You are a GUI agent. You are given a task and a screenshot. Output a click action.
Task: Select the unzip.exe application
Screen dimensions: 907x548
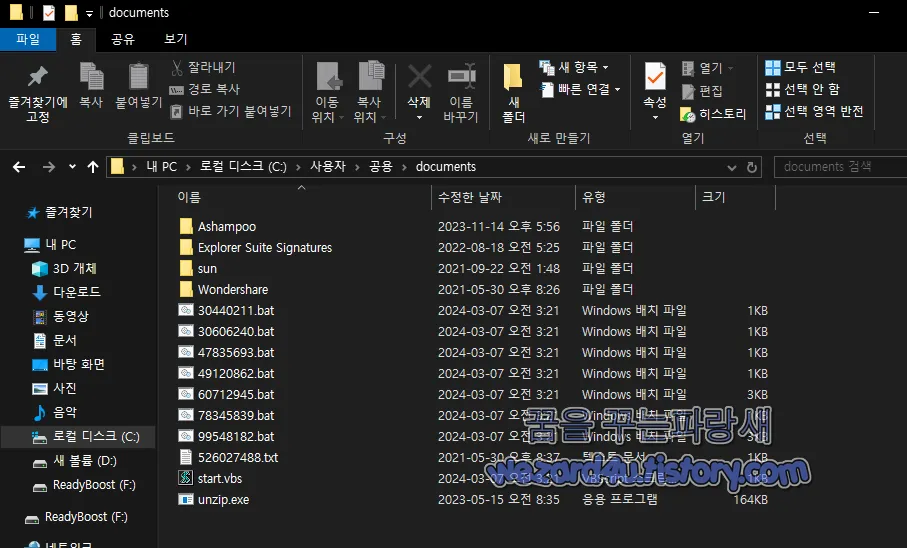213,499
